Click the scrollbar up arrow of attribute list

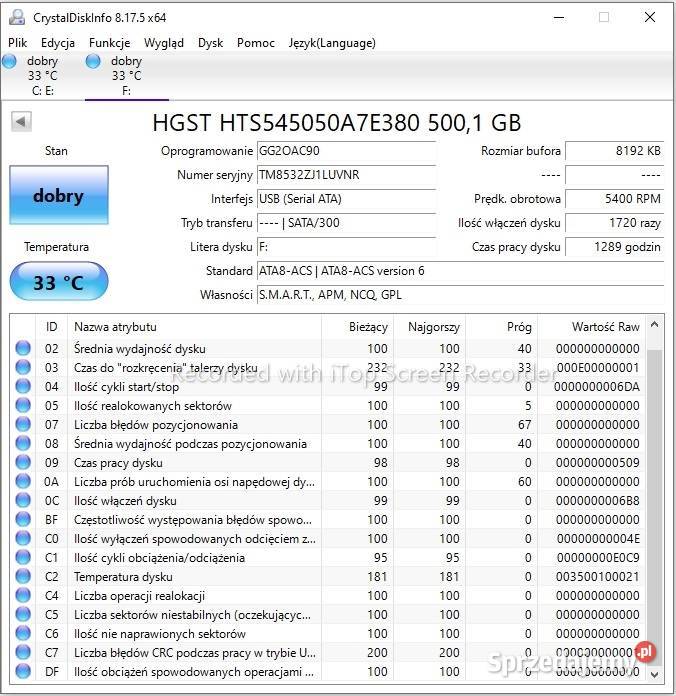(x=654, y=325)
